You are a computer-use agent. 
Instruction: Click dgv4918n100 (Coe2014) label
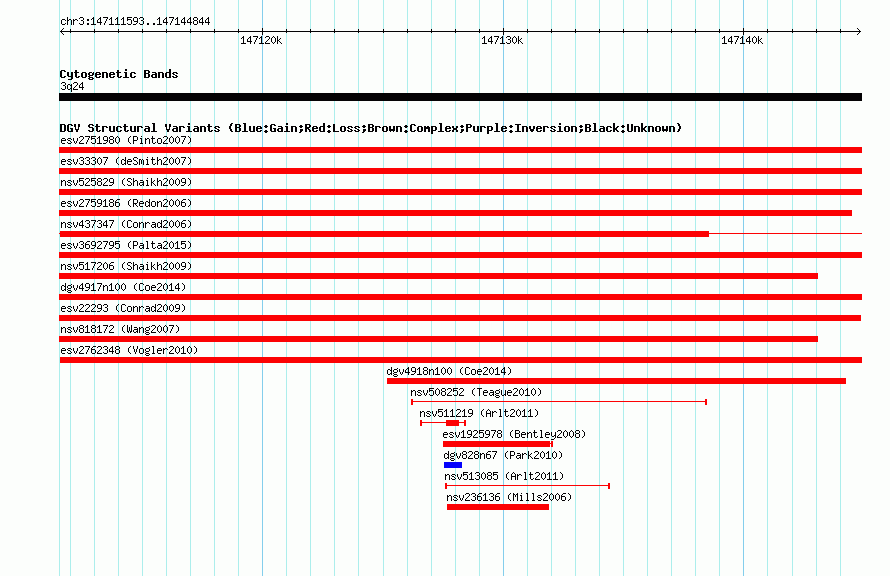pos(449,371)
